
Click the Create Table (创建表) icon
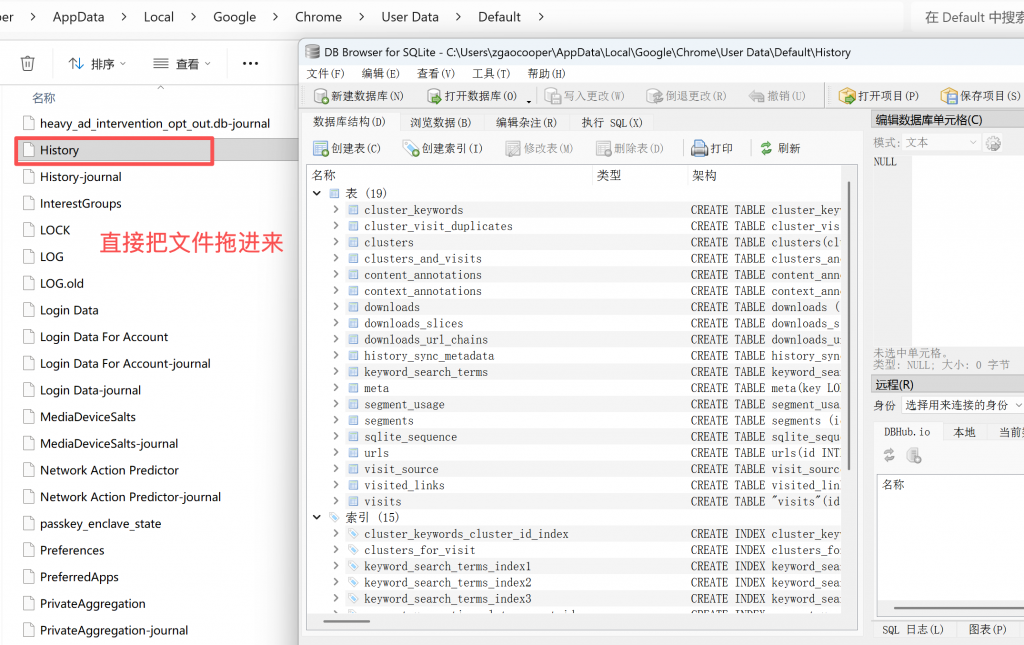(x=321, y=148)
